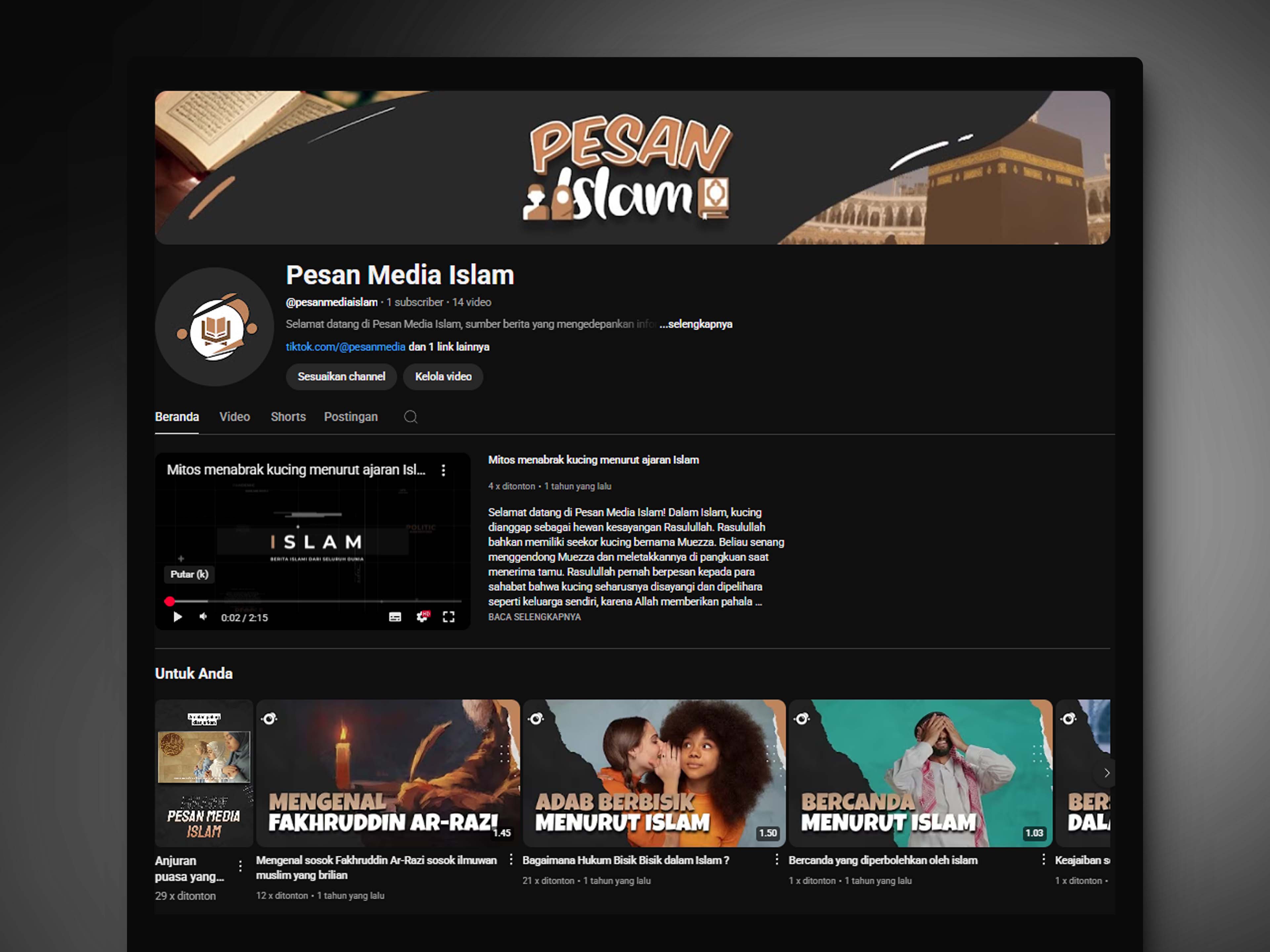Enter fullscreen mode in video player

point(449,617)
